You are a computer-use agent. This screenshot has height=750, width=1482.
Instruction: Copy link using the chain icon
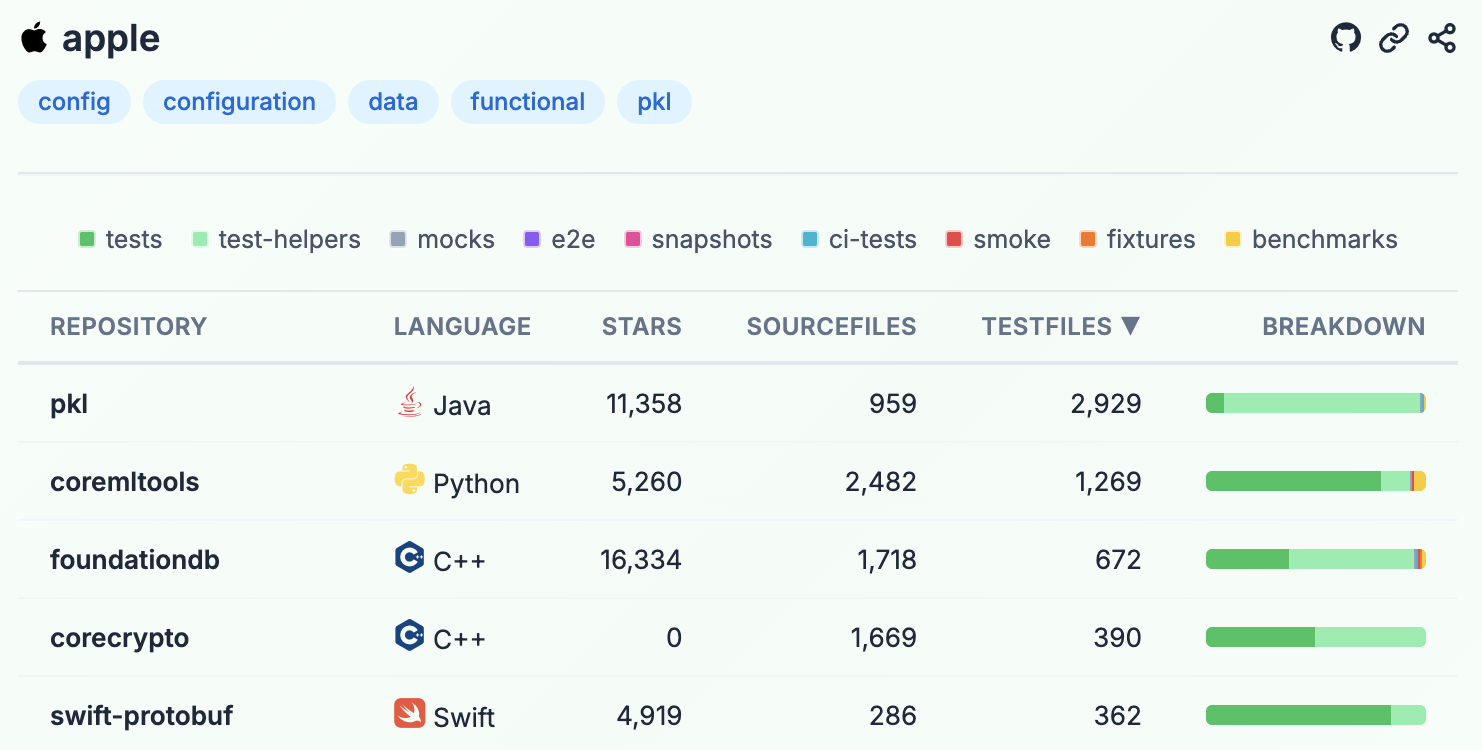coord(1394,38)
